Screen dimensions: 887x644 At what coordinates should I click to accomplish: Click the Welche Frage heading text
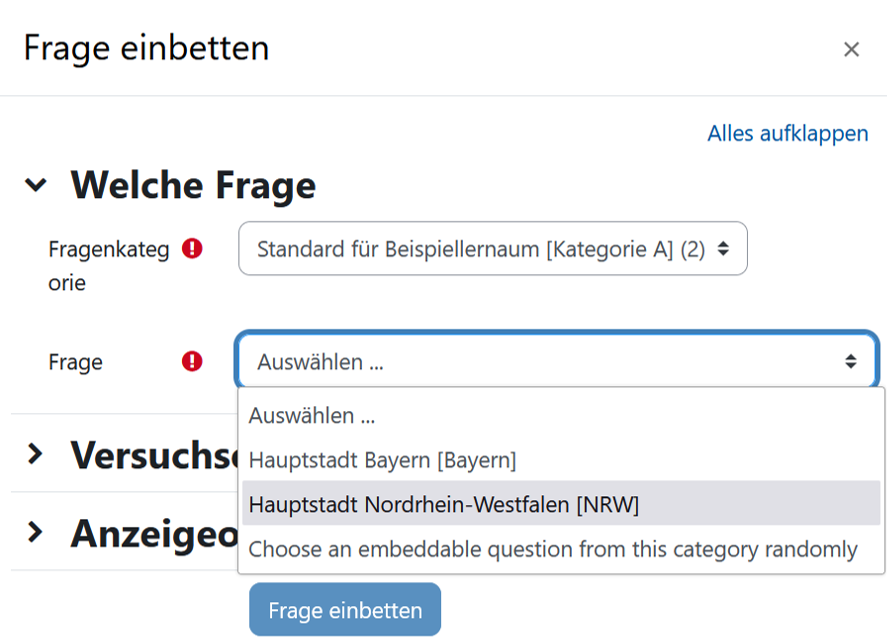coord(193,185)
